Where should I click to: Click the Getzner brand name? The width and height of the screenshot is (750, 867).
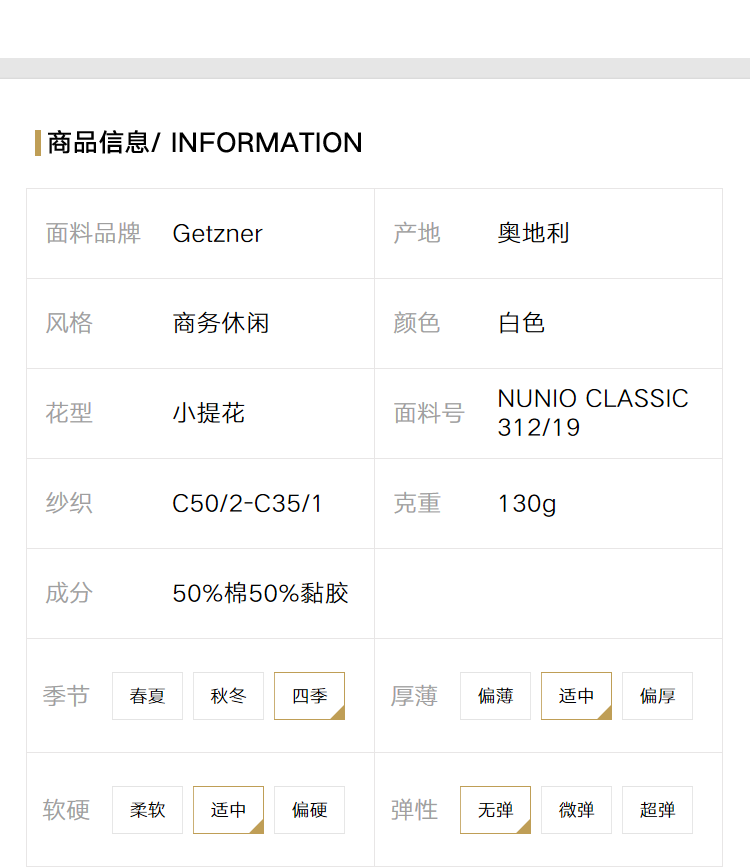tap(217, 233)
